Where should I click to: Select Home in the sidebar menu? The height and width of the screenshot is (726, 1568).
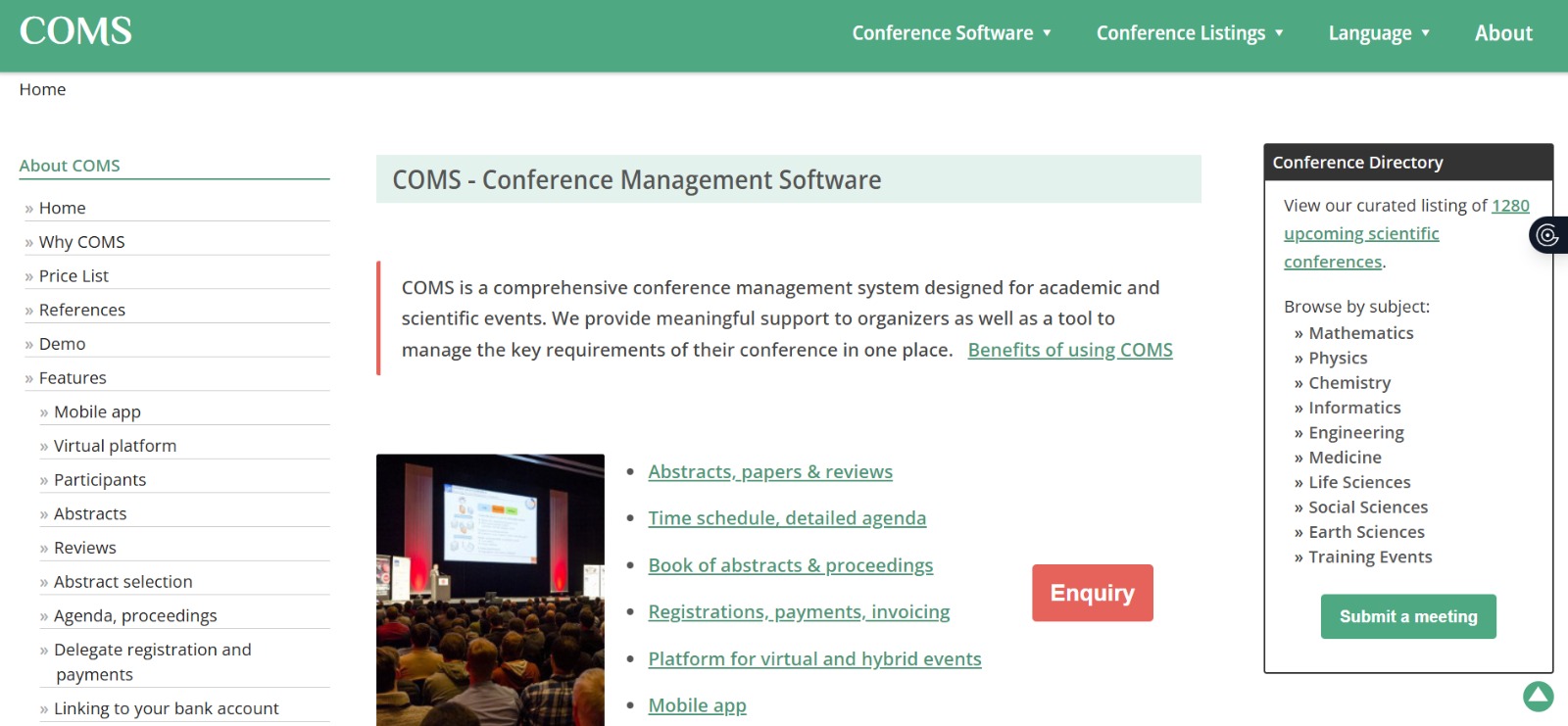tap(62, 208)
